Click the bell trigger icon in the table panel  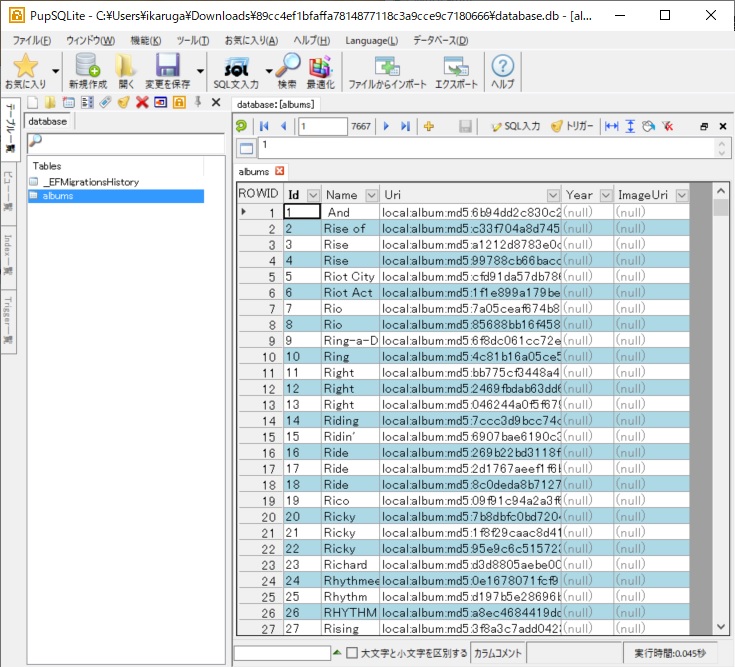124,102
